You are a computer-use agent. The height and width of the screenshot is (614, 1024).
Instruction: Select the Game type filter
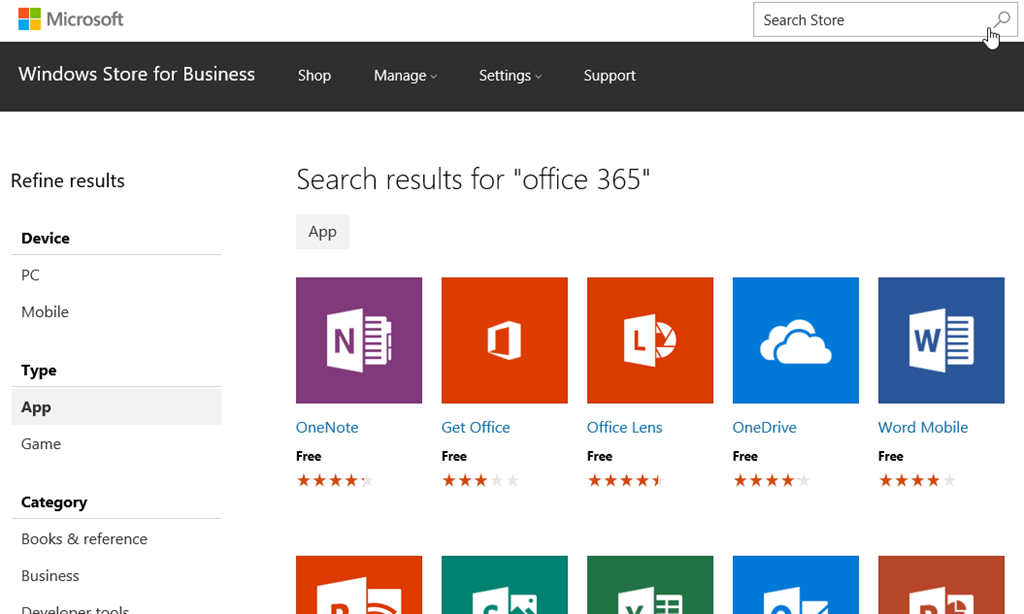(x=41, y=444)
